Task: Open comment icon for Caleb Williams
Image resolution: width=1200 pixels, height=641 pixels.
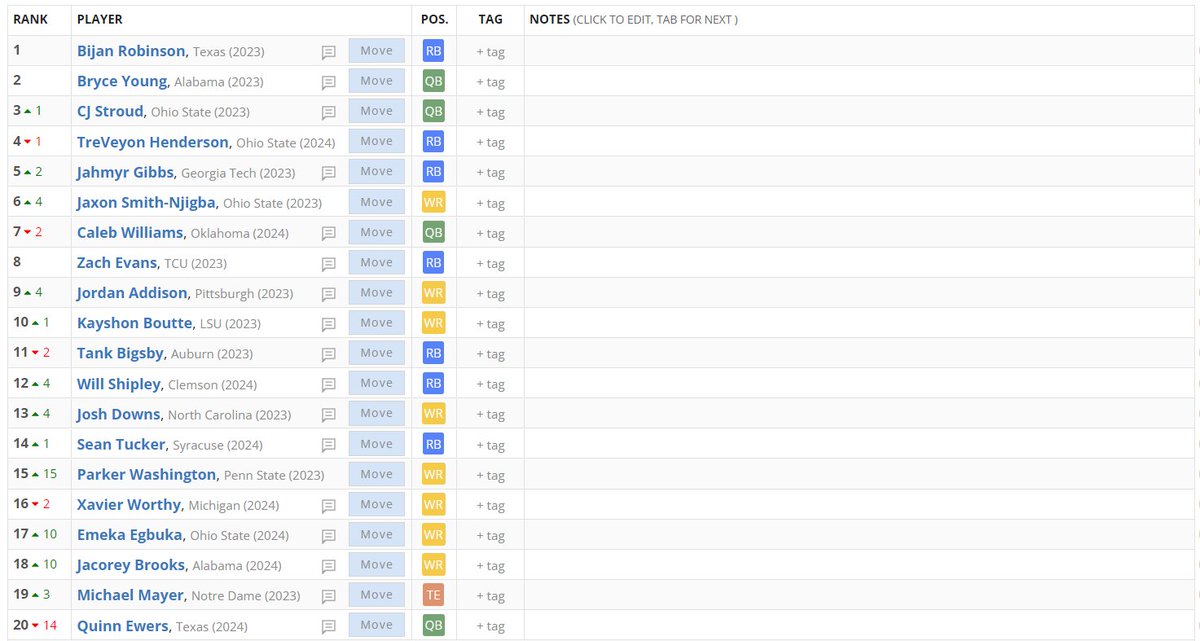Action: pyautogui.click(x=329, y=233)
